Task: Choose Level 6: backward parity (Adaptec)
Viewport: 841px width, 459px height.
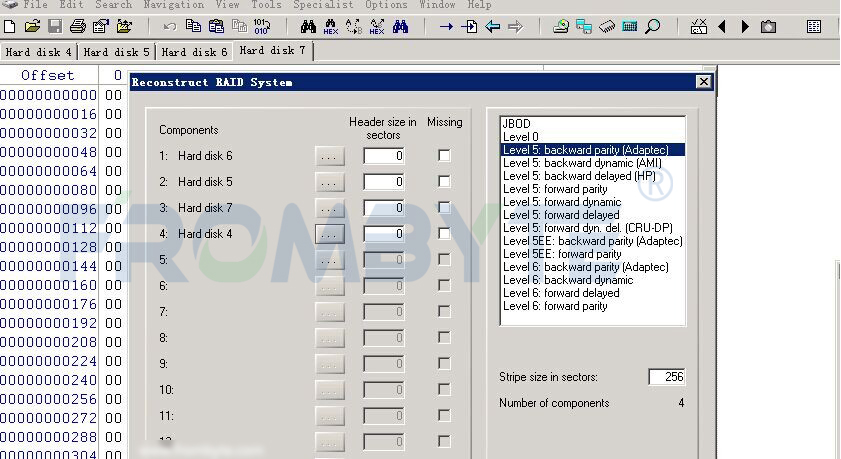Action: pyautogui.click(x=593, y=266)
